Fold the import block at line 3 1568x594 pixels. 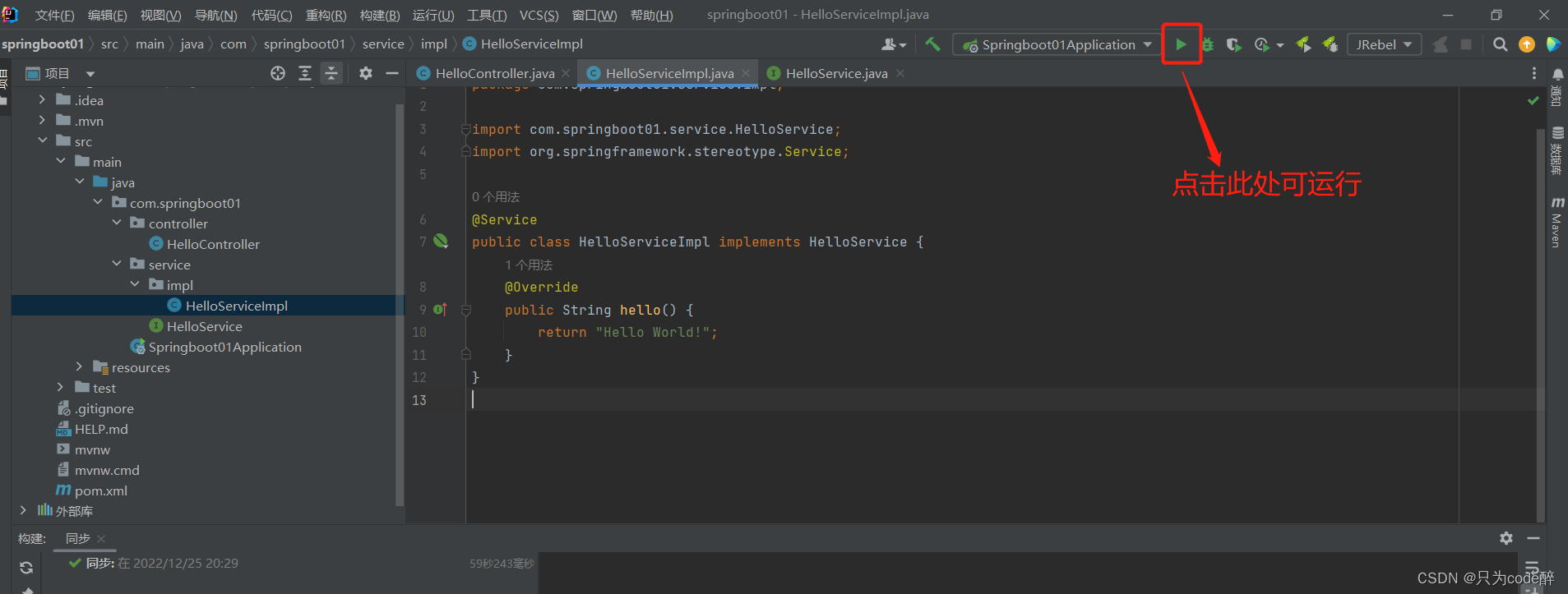[466, 129]
